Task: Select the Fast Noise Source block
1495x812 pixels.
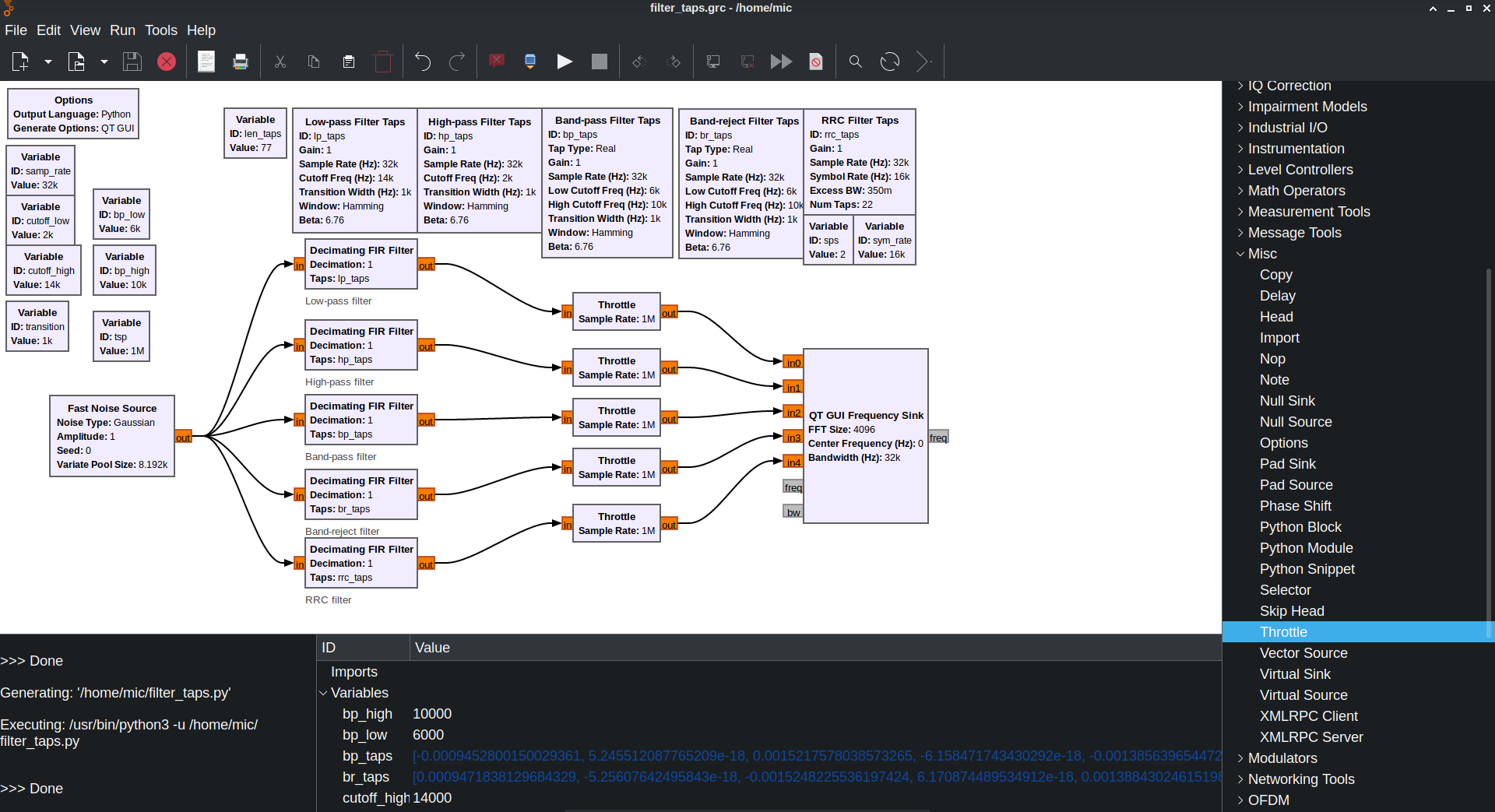Action: coord(111,436)
